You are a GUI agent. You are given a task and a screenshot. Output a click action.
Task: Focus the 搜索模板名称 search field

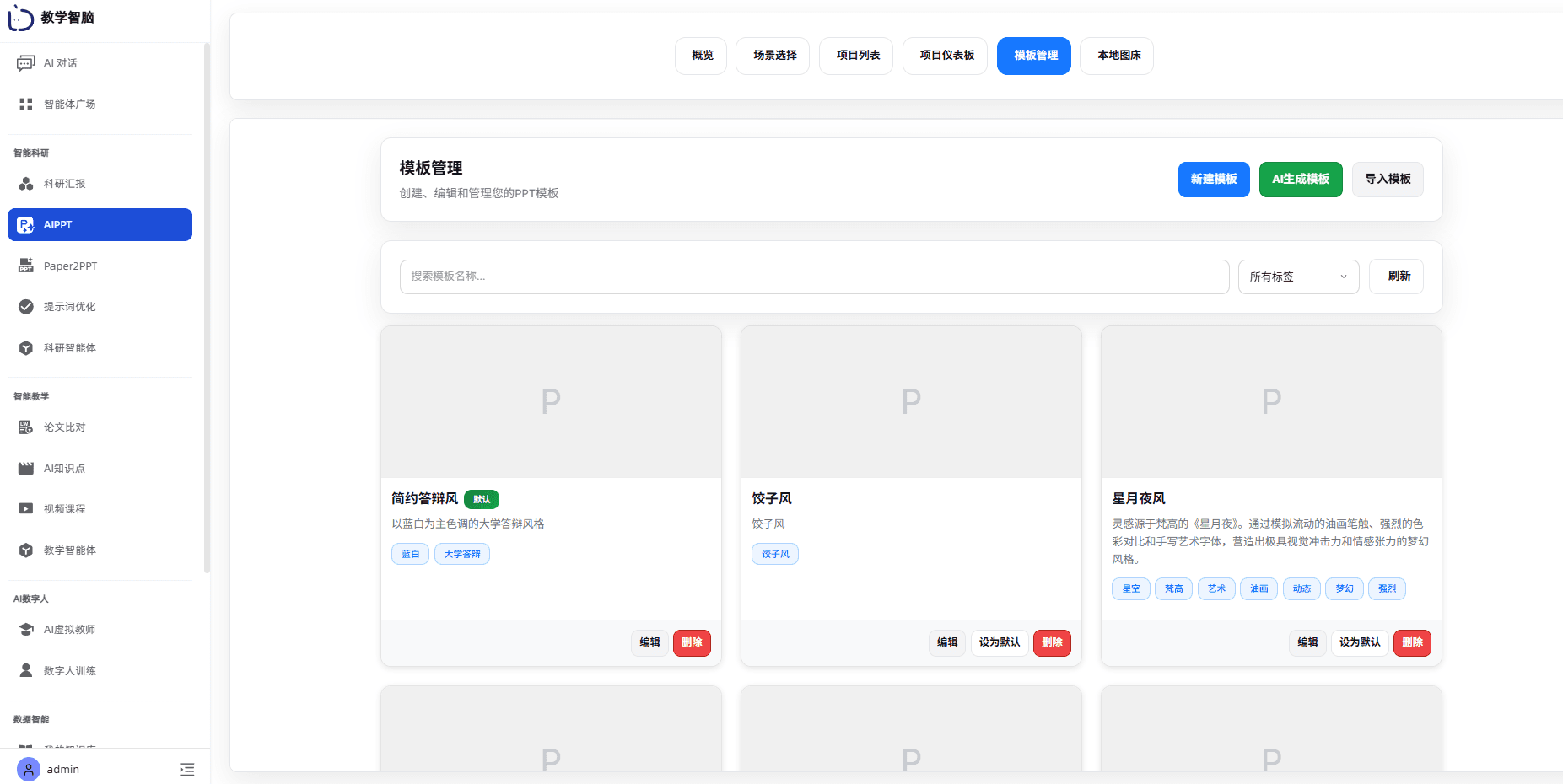click(x=814, y=277)
